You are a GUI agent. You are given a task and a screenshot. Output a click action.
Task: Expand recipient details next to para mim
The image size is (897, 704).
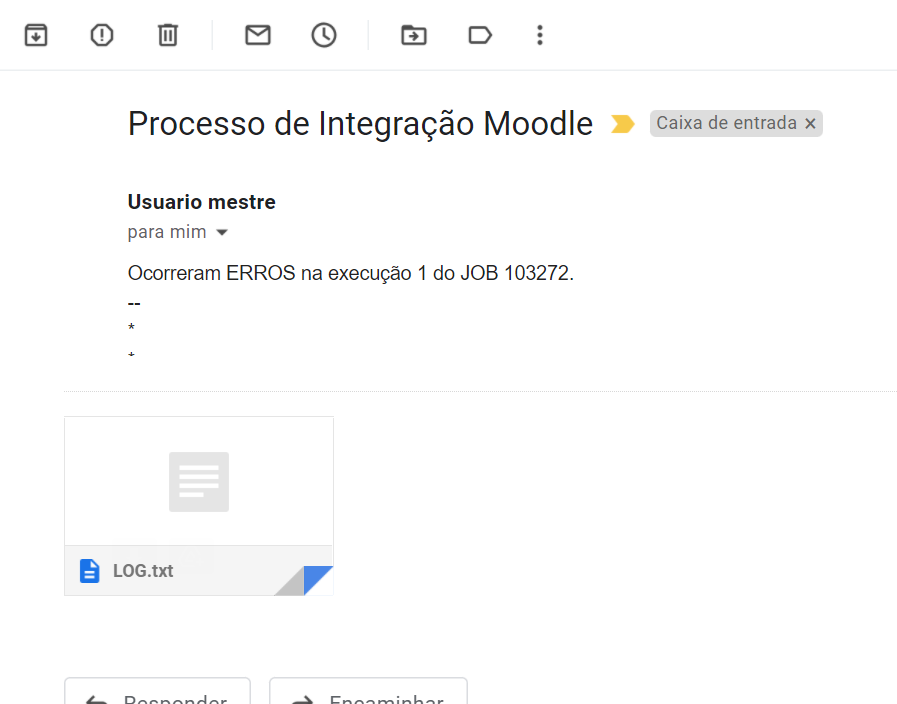point(222,233)
